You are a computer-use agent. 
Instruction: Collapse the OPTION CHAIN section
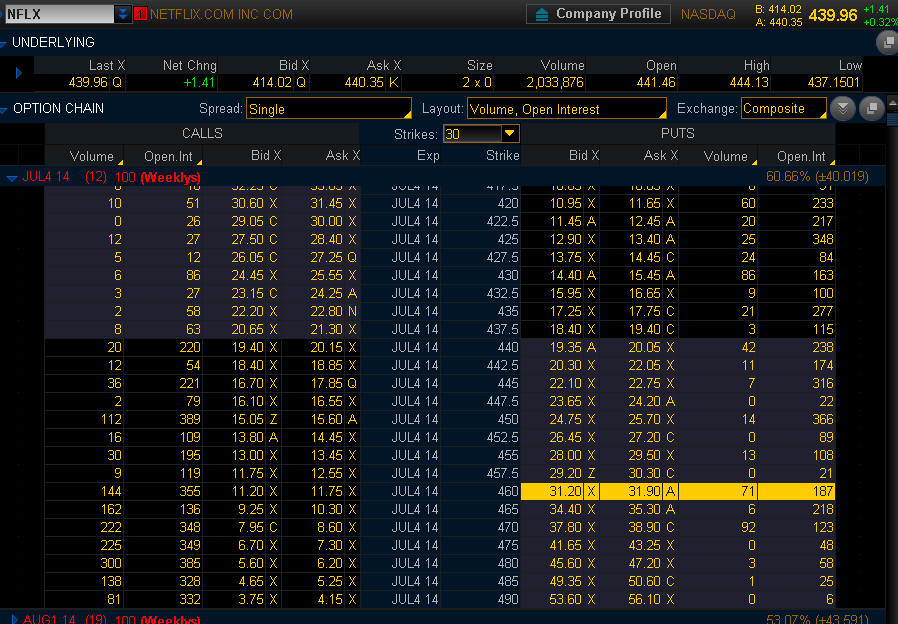(x=6, y=108)
